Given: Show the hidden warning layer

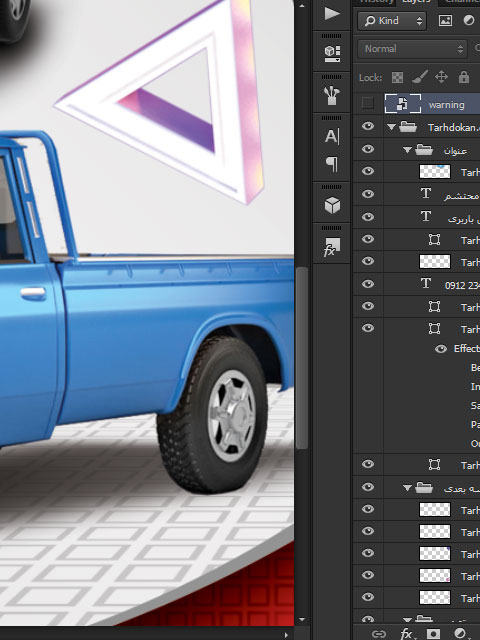Looking at the screenshot, I should pyautogui.click(x=367, y=103).
